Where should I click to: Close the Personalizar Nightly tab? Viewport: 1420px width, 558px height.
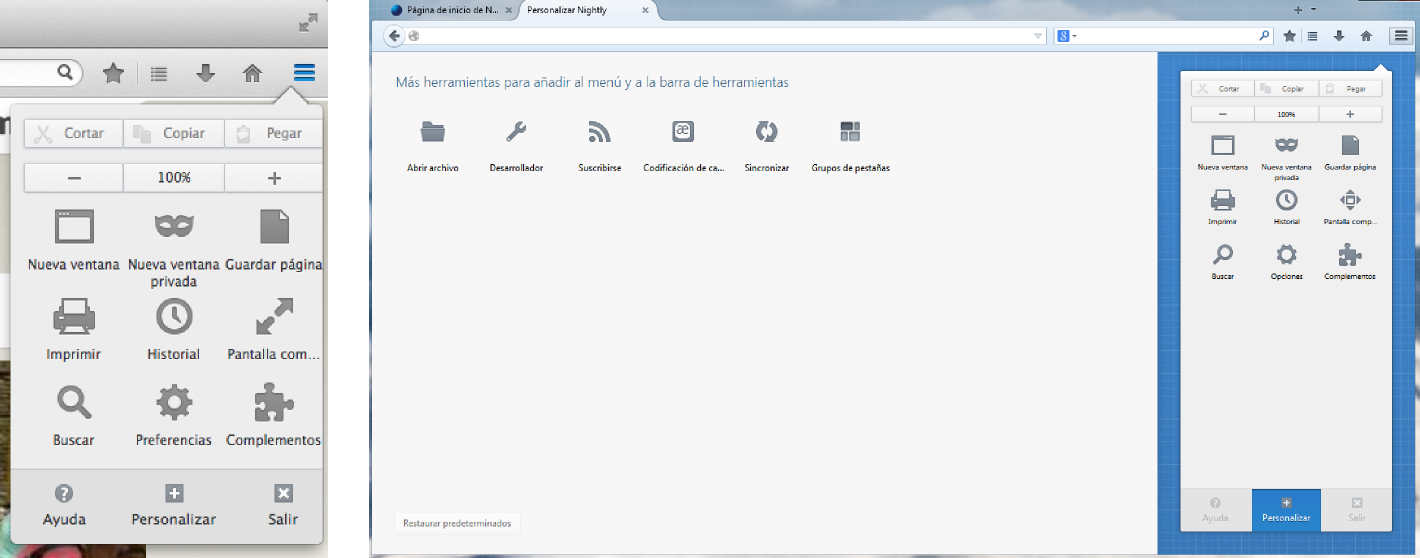tap(645, 10)
